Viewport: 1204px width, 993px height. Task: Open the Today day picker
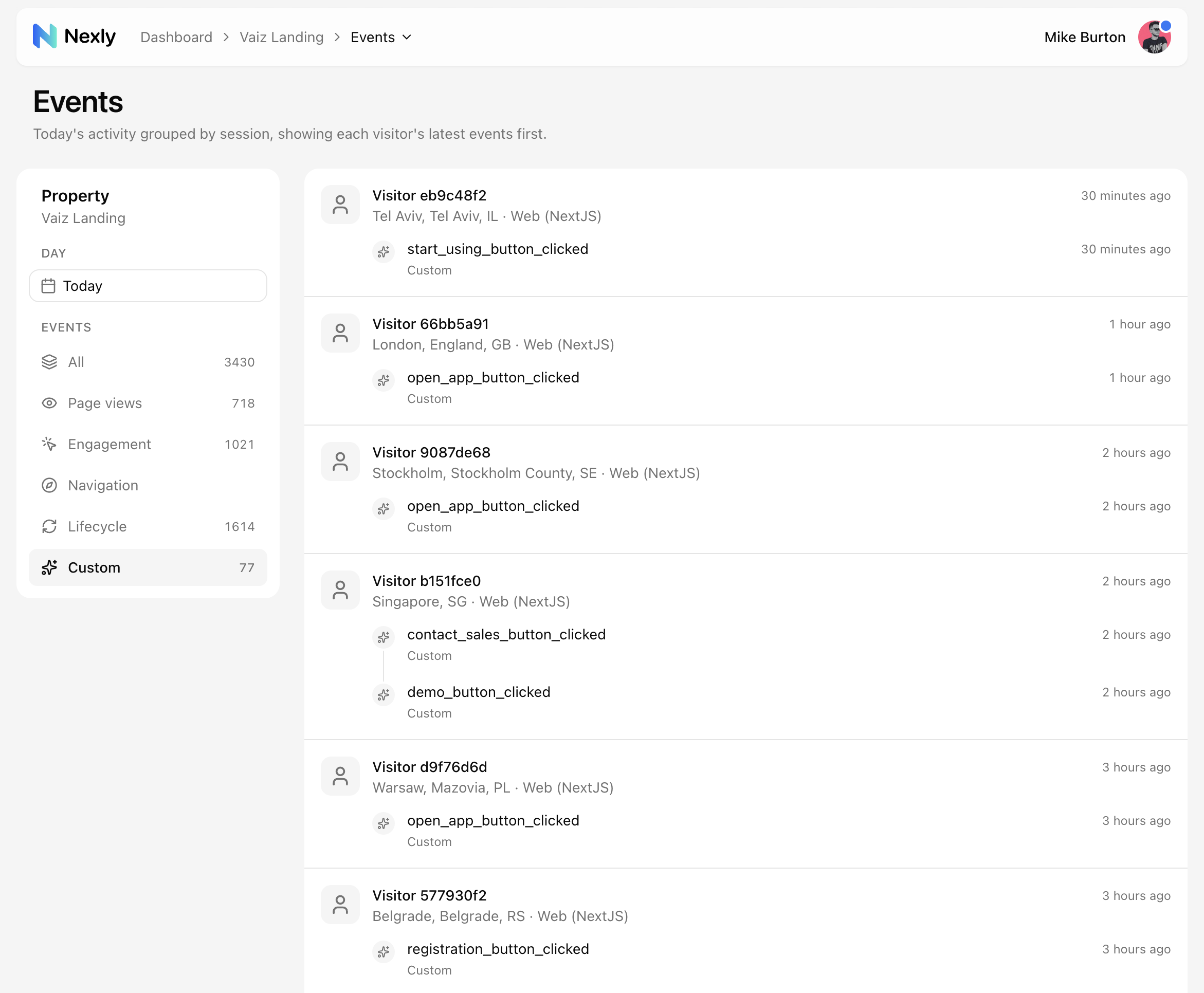click(x=148, y=286)
